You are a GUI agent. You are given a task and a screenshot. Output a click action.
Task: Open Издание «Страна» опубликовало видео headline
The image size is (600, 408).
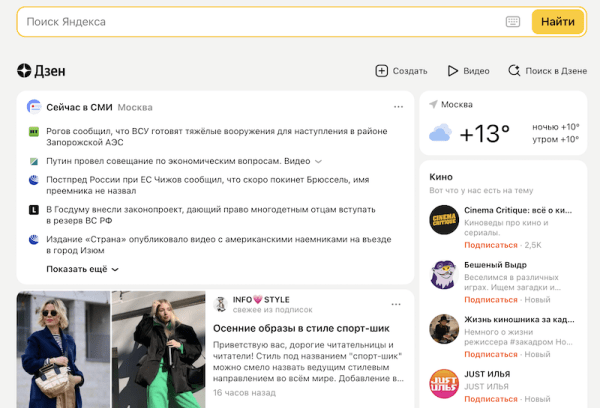(218, 245)
